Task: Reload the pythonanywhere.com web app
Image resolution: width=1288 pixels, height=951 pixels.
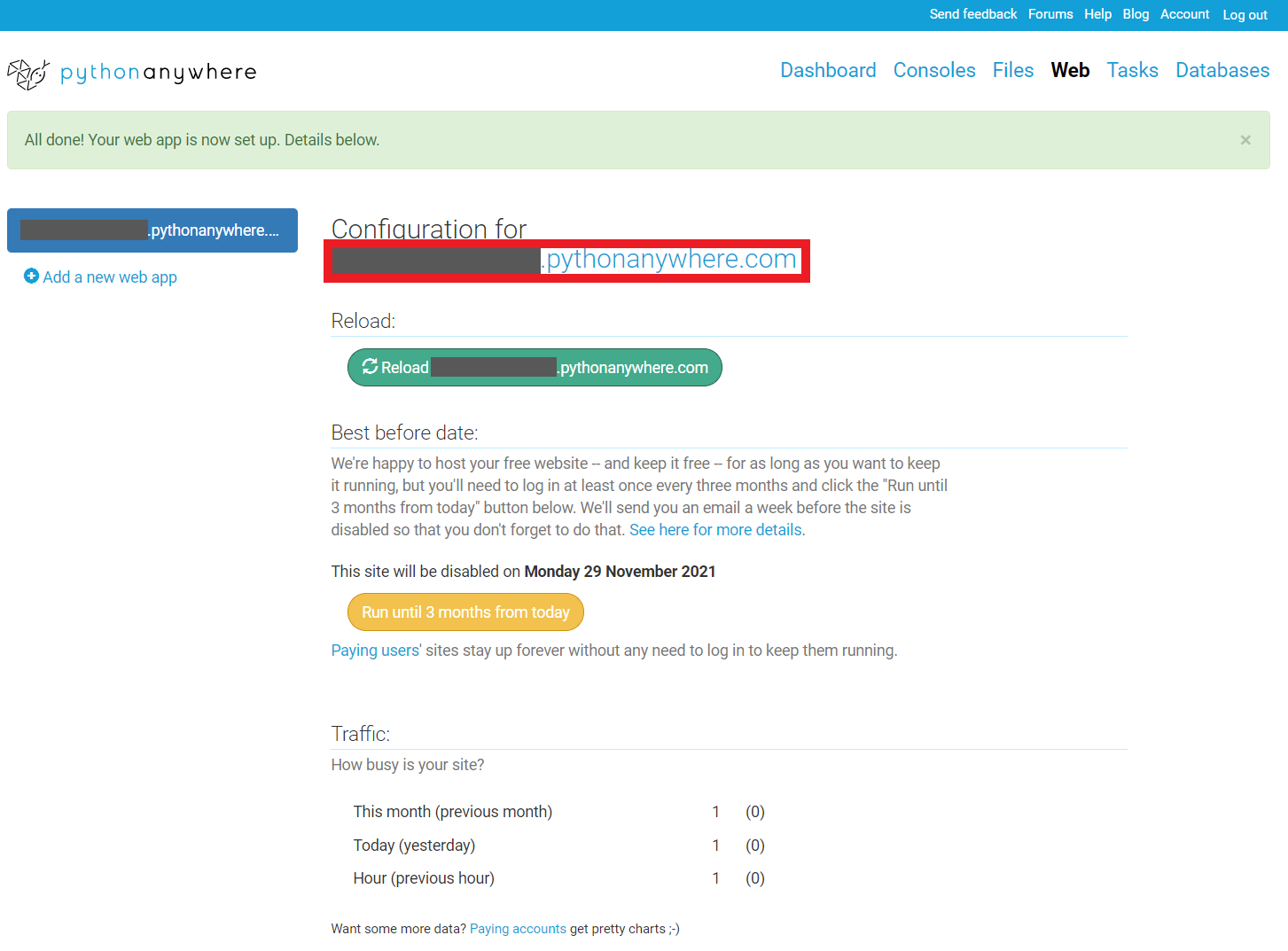Action: tap(535, 366)
